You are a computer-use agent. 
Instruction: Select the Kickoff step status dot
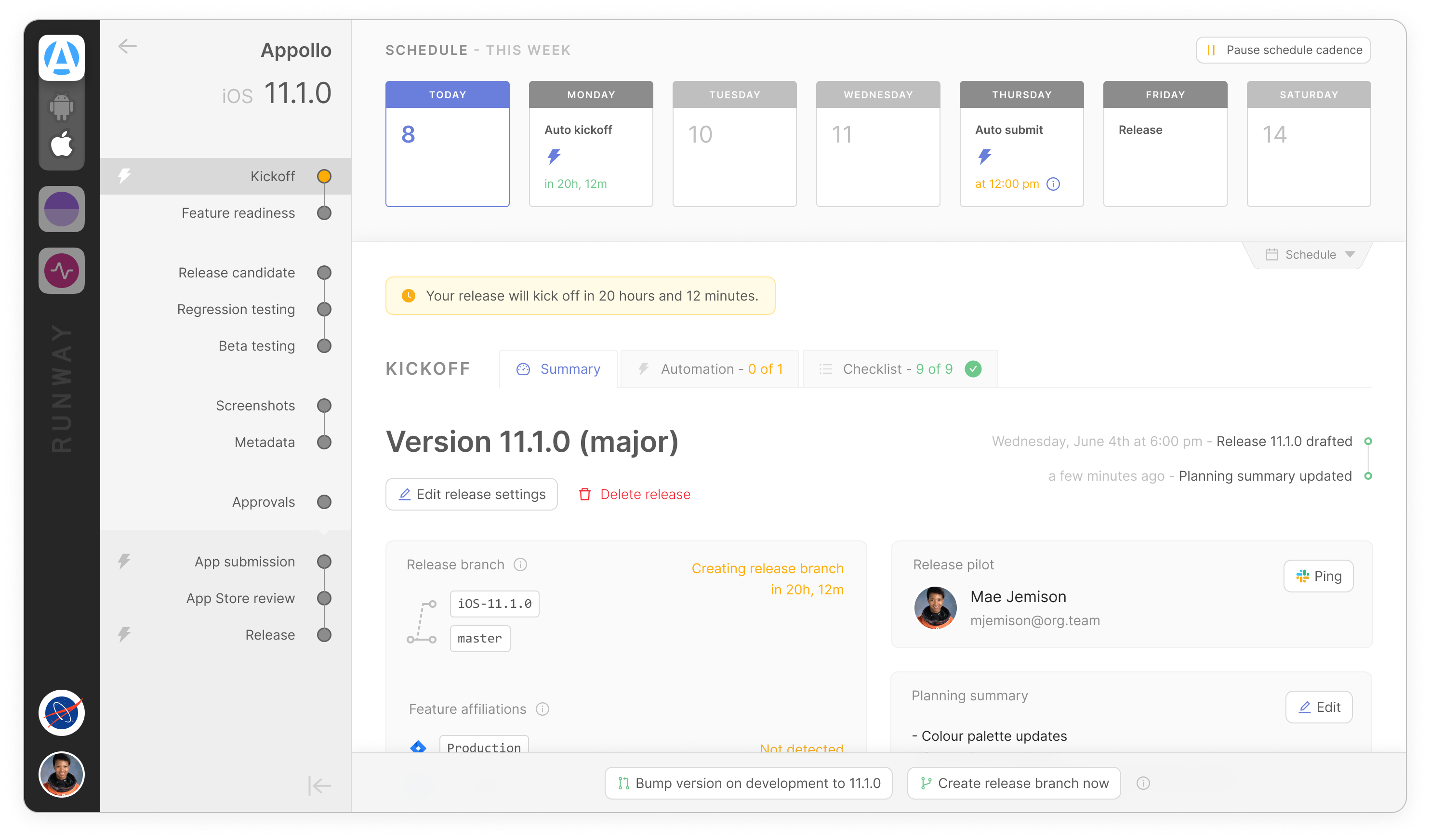(x=324, y=176)
